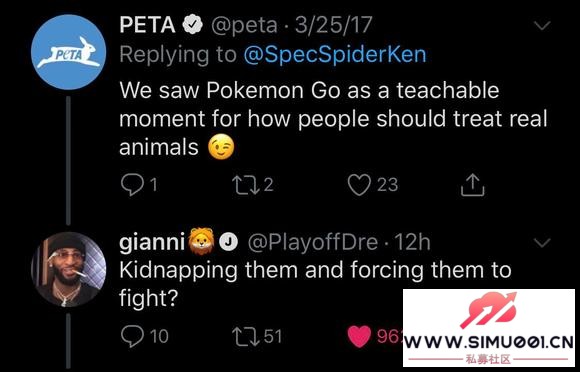Share PETA's tweet via the share icon

[x=472, y=185]
